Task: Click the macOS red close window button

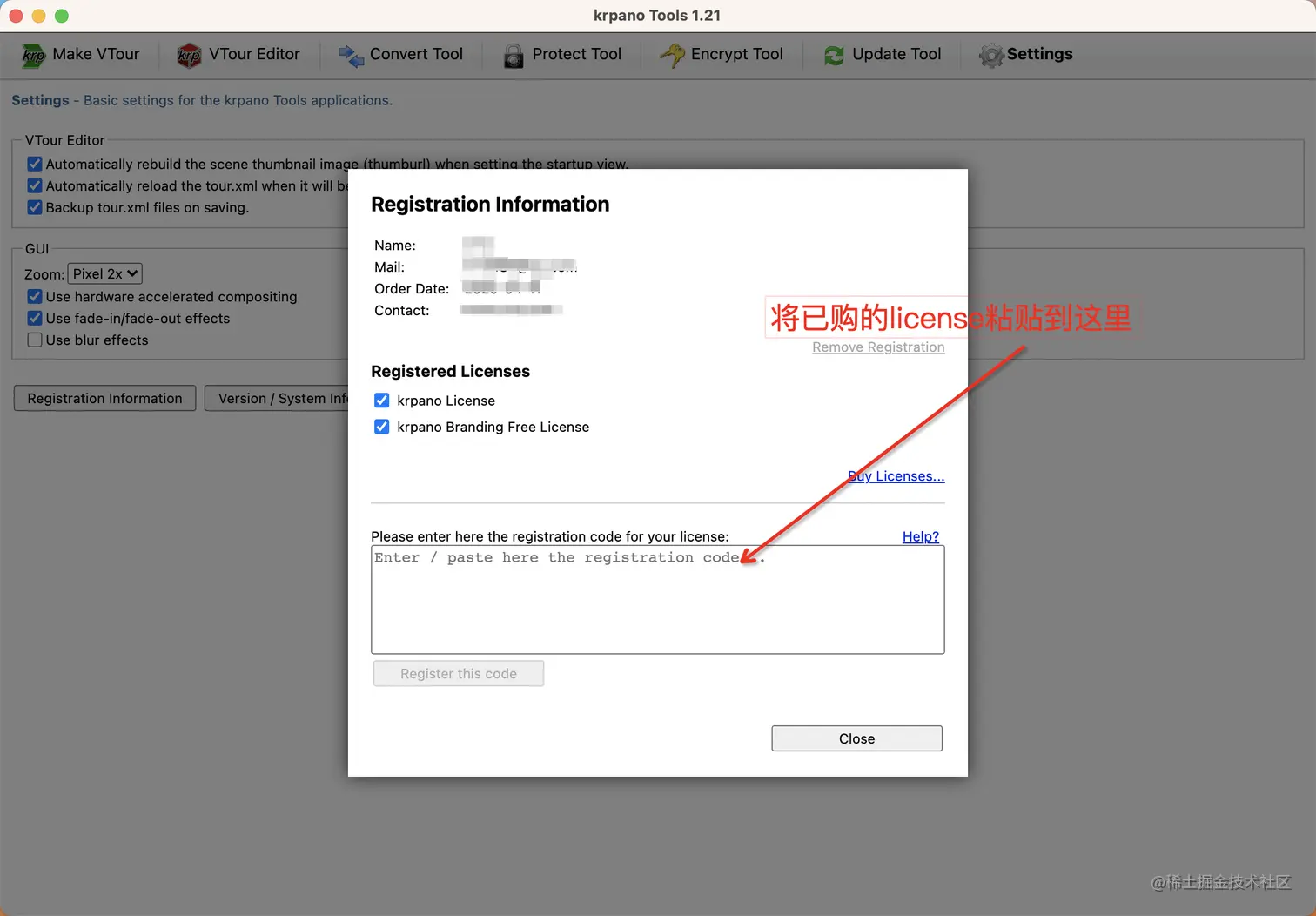Action: pyautogui.click(x=16, y=16)
